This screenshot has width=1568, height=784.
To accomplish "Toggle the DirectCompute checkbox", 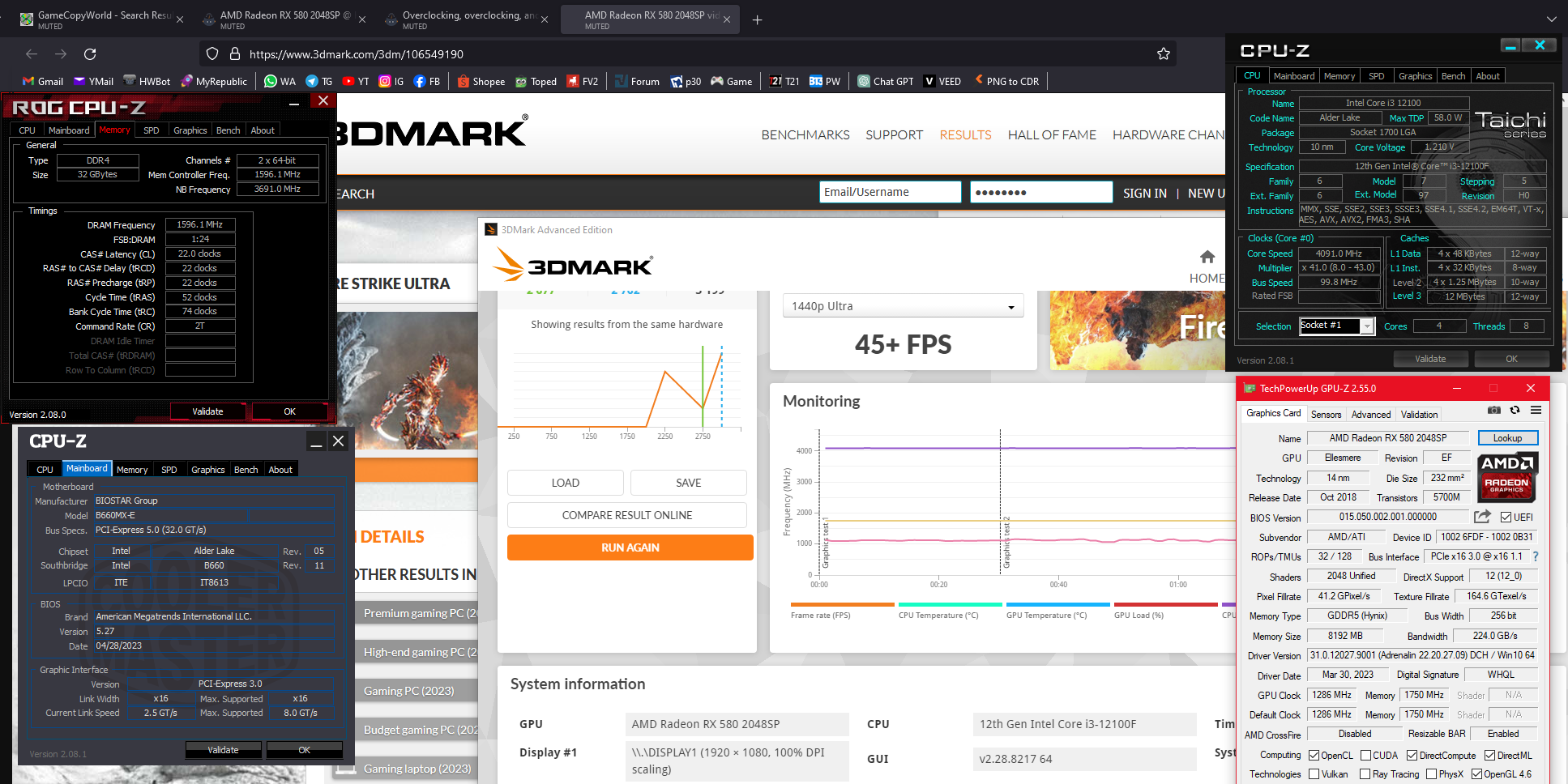I will pyautogui.click(x=1412, y=756).
